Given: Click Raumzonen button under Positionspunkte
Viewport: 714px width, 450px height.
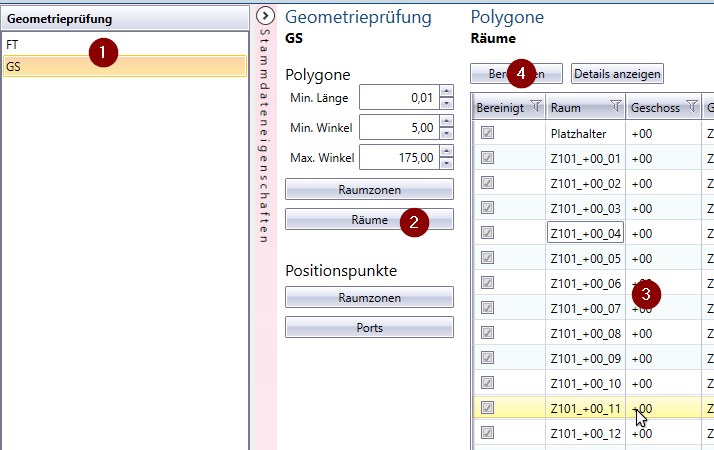Looking at the screenshot, I should point(369,297).
